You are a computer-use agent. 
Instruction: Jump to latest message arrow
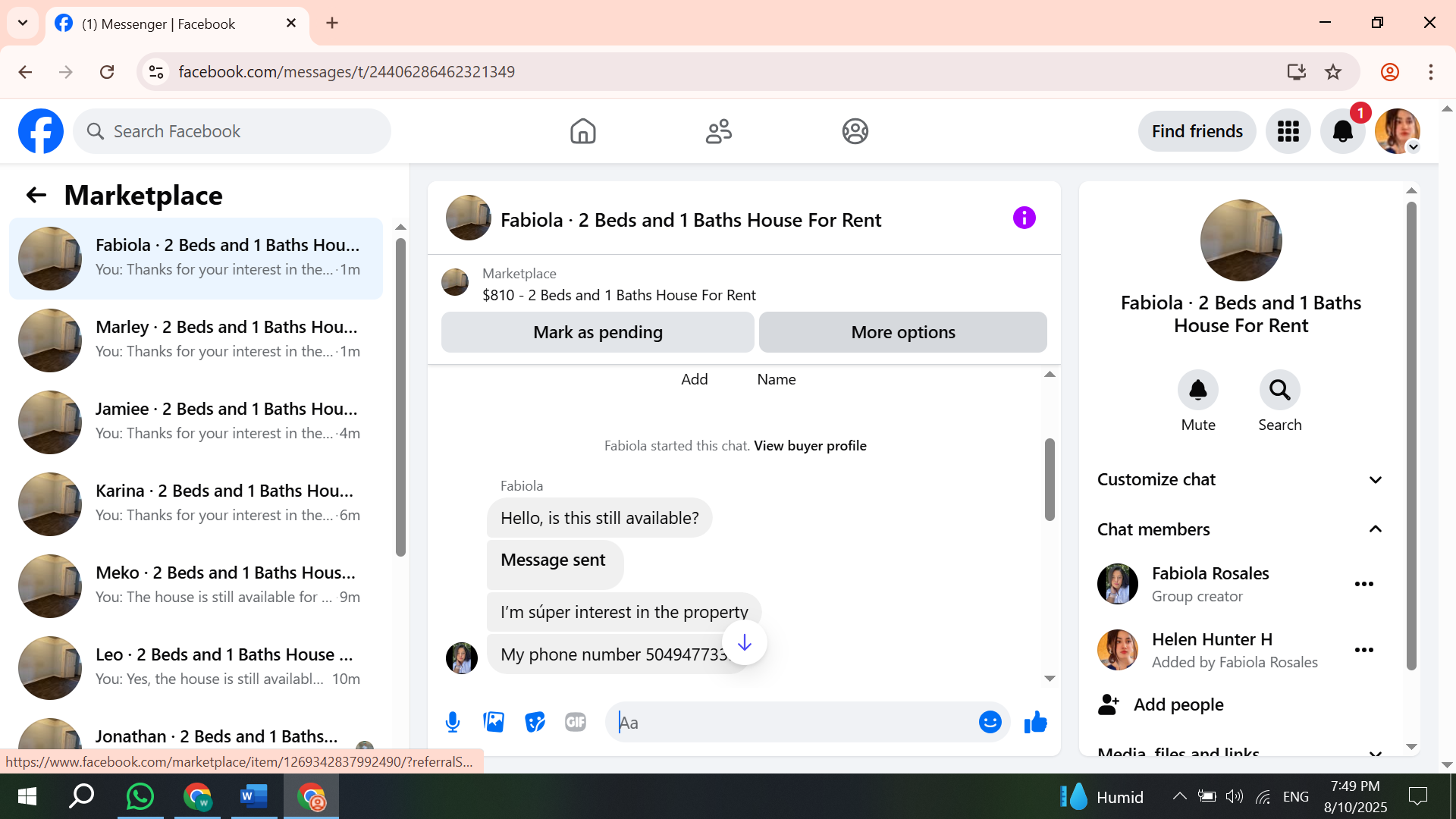pos(744,642)
